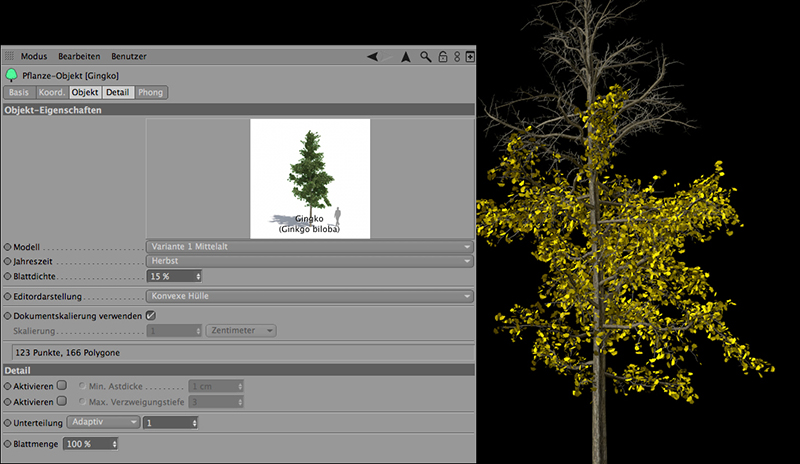Click the Phong tab button
800x464 pixels.
[150, 92]
